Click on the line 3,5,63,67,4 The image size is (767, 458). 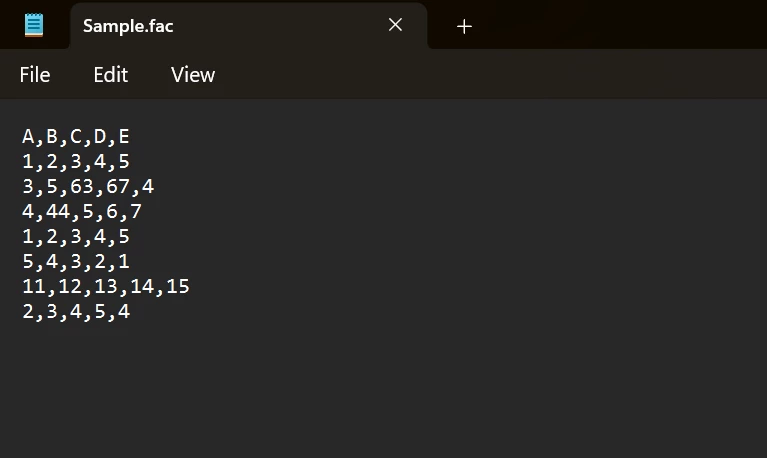[x=88, y=186]
